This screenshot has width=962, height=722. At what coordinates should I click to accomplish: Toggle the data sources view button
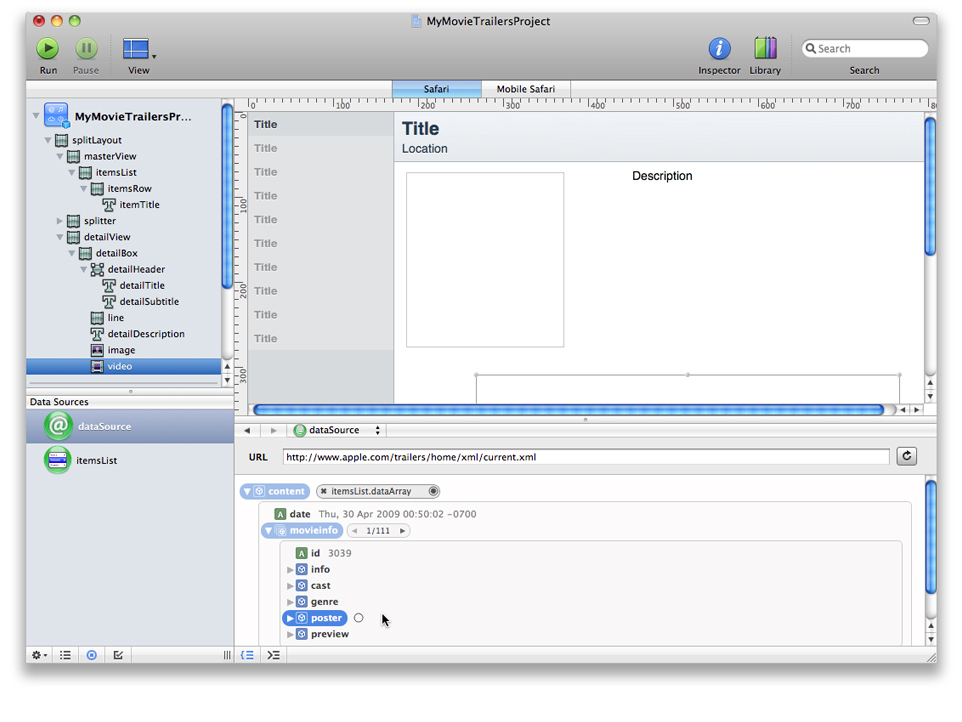pos(92,655)
